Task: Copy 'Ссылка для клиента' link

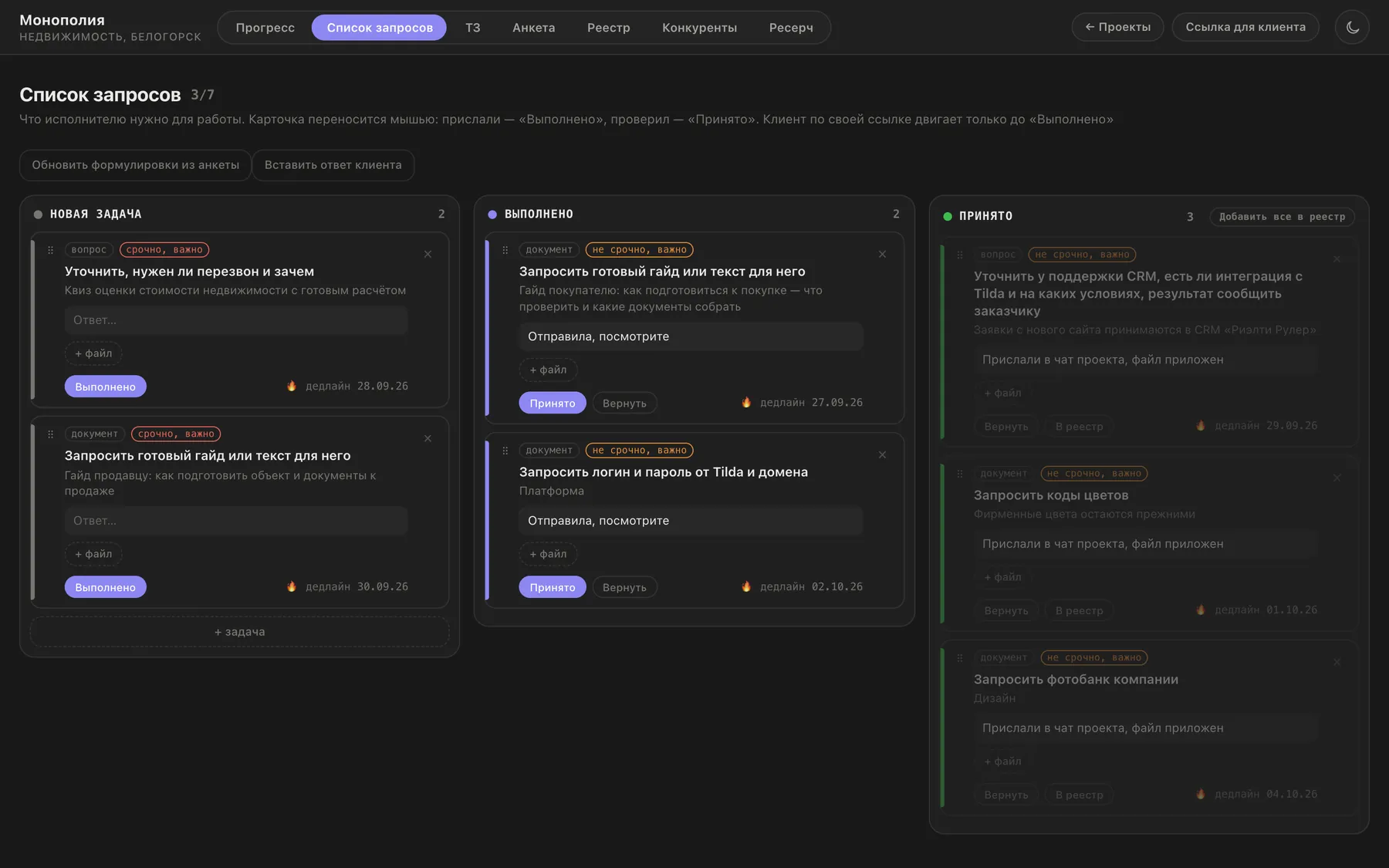Action: click(1245, 27)
